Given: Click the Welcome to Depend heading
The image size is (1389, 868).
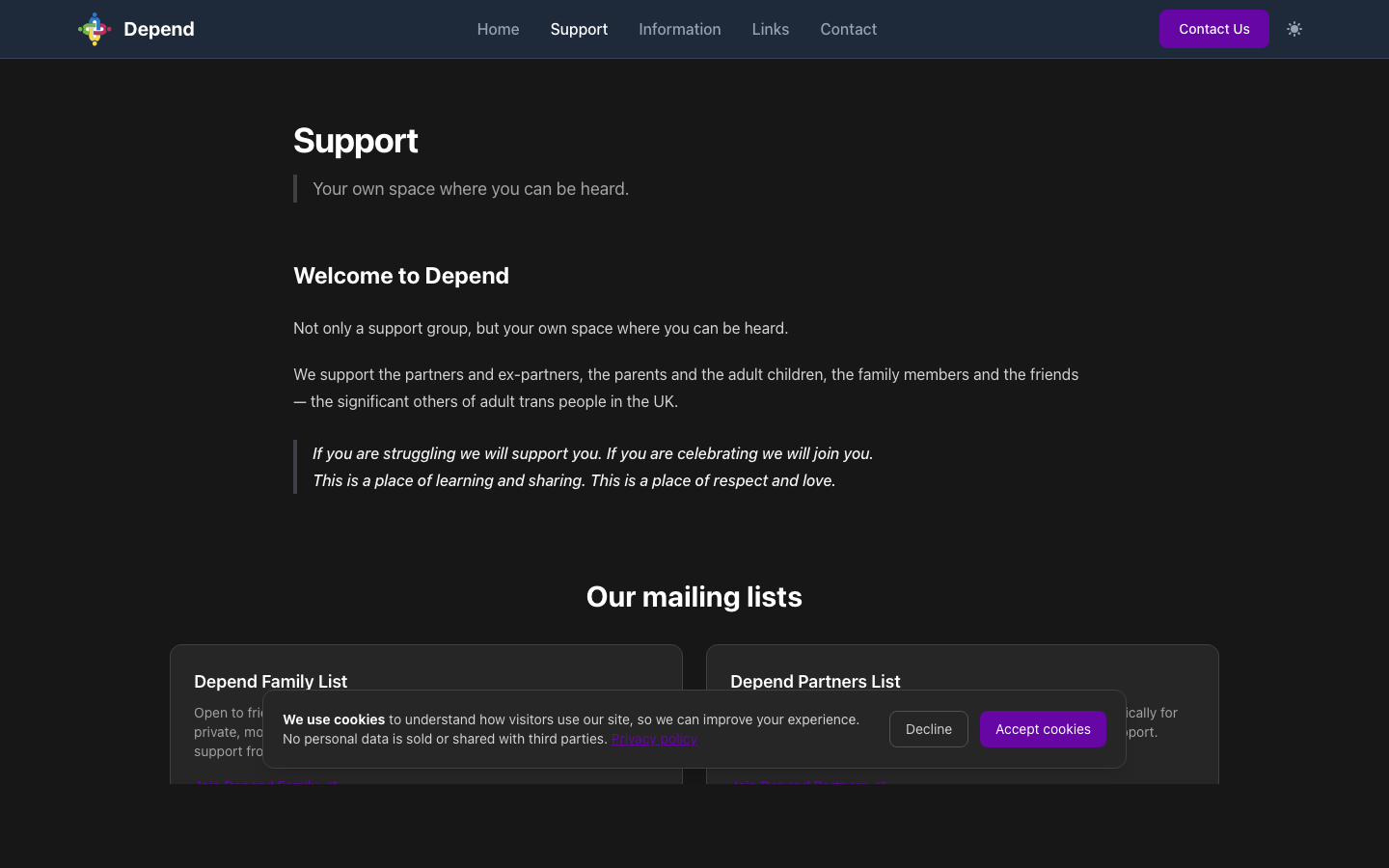Looking at the screenshot, I should point(400,276).
